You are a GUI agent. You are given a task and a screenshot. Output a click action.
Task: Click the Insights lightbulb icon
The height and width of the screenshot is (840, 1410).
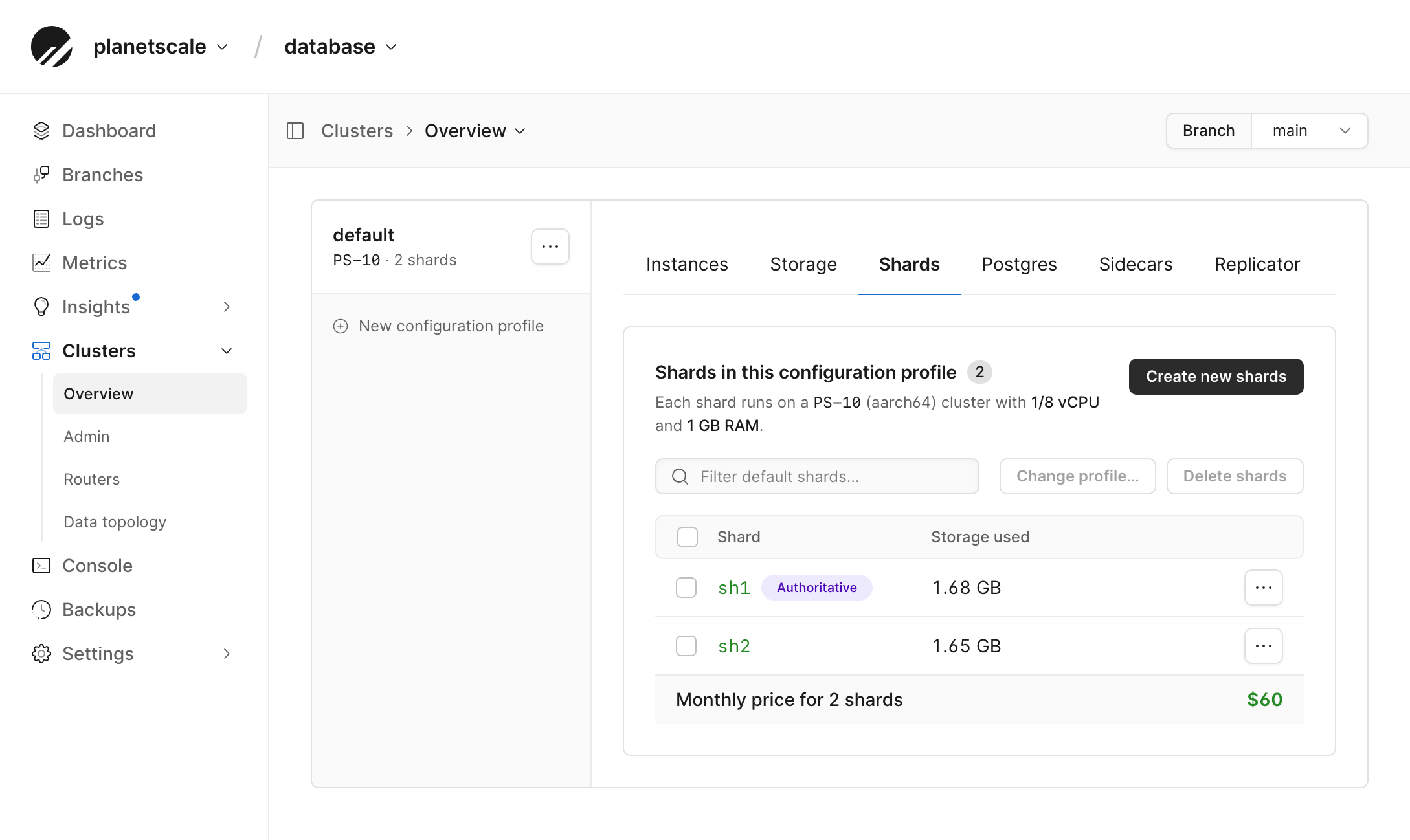(x=41, y=307)
